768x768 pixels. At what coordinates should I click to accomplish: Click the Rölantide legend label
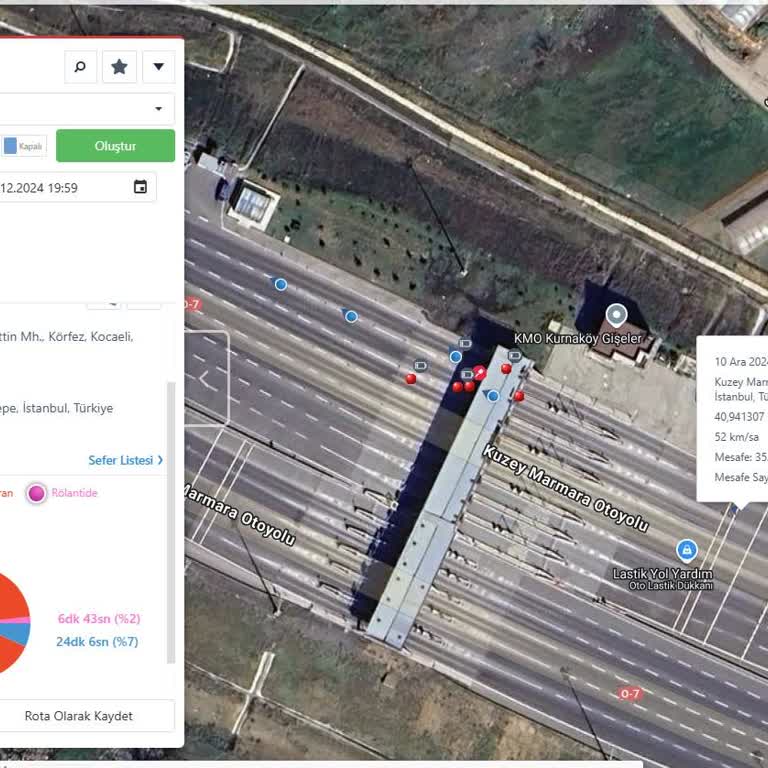(74, 493)
